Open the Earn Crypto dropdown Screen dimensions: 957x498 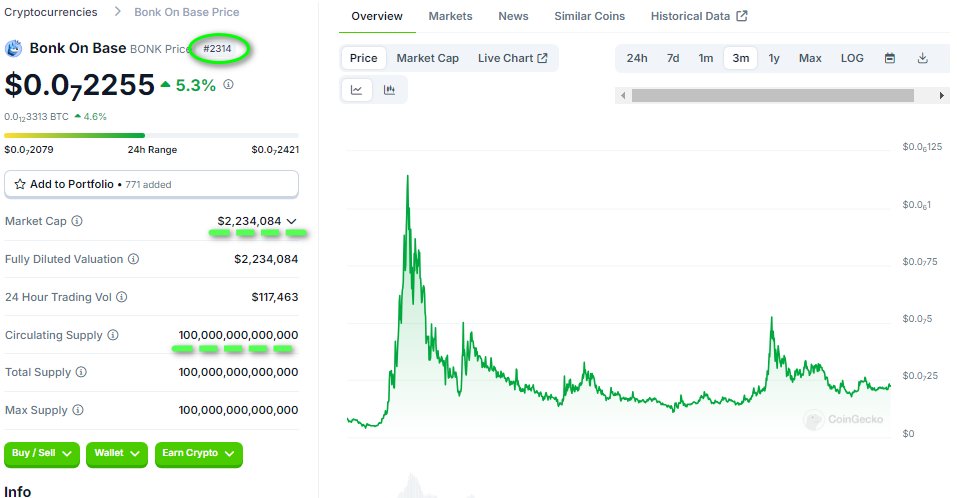(x=198, y=453)
